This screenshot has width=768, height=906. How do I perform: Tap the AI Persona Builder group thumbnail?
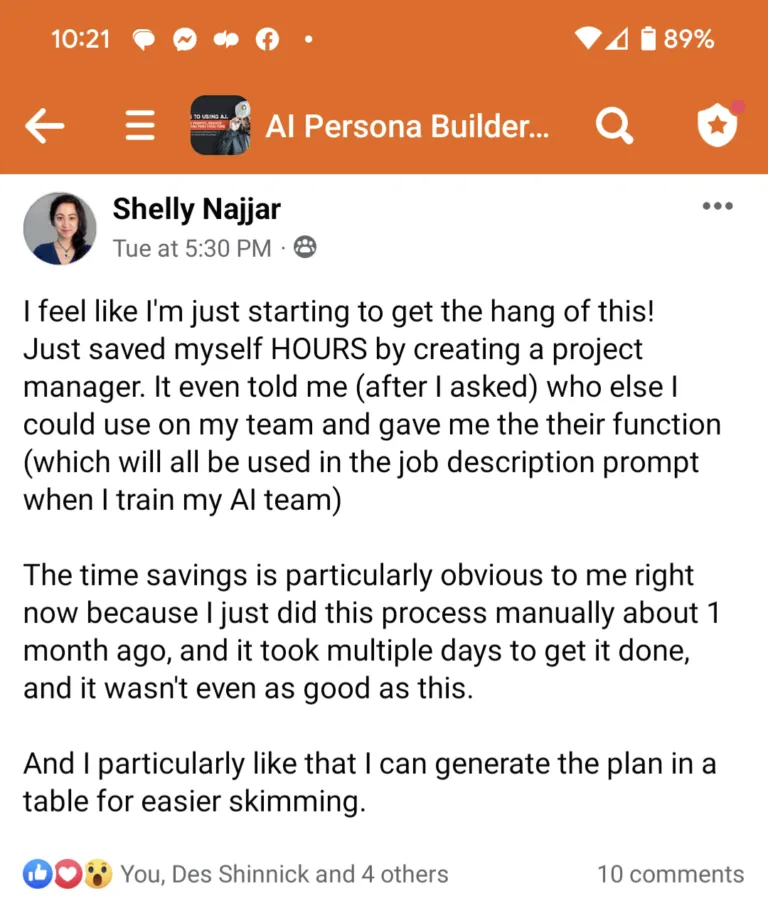220,125
